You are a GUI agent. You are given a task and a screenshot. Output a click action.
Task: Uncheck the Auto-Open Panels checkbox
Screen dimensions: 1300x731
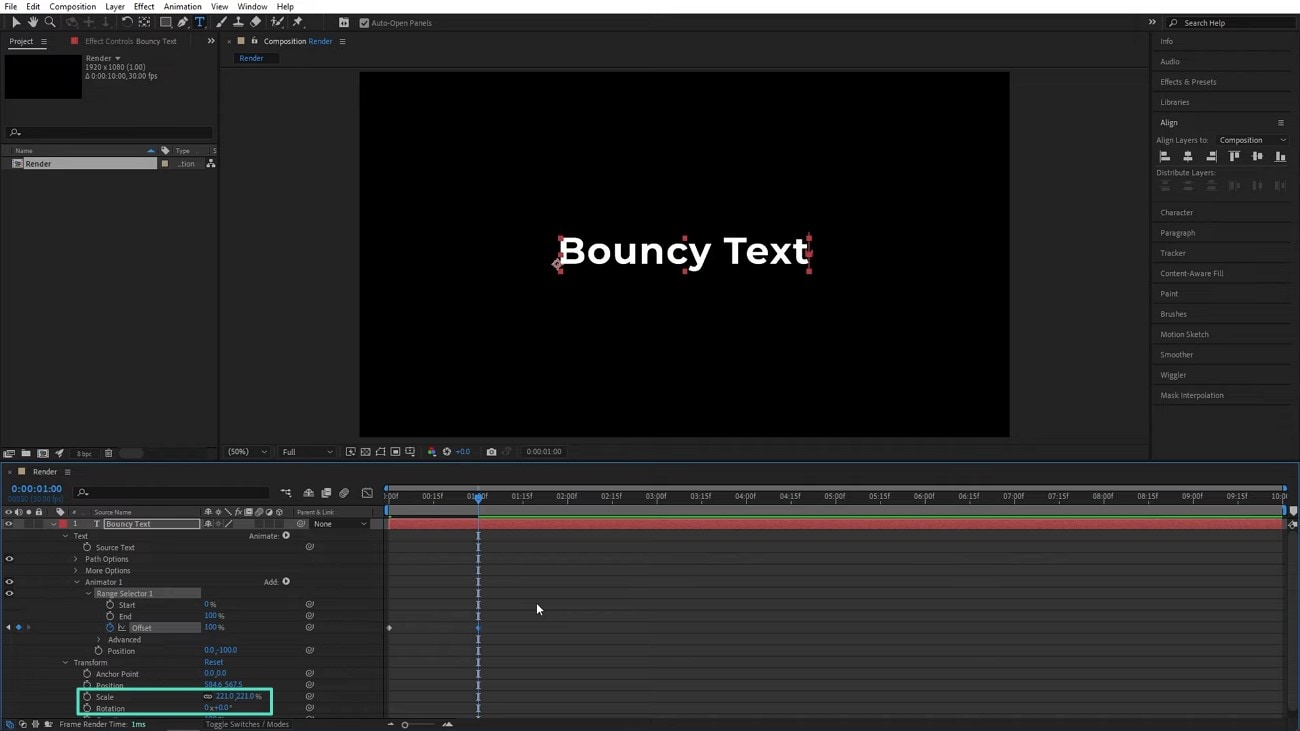(x=364, y=23)
